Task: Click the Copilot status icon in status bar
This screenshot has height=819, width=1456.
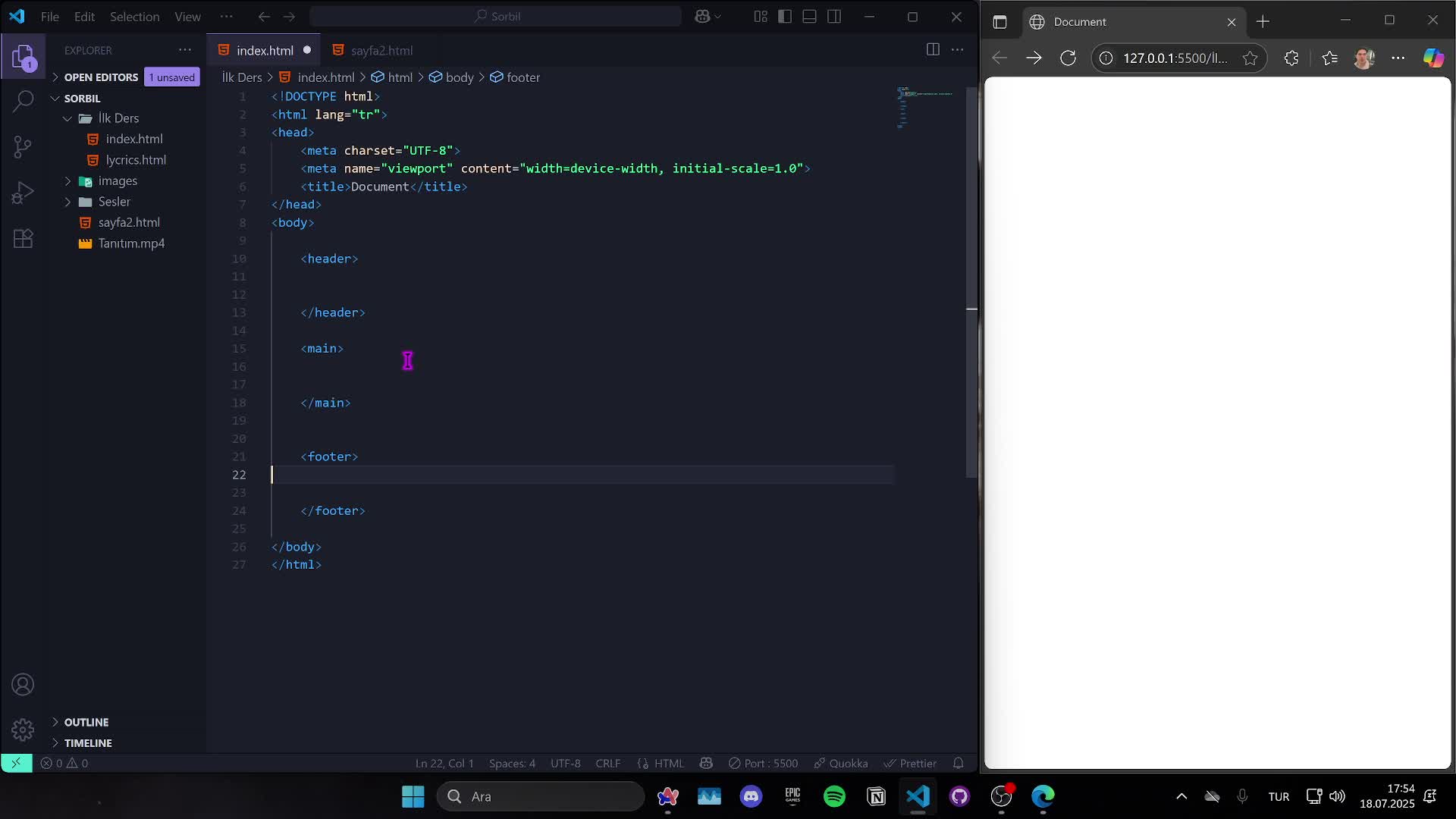Action: click(x=706, y=763)
